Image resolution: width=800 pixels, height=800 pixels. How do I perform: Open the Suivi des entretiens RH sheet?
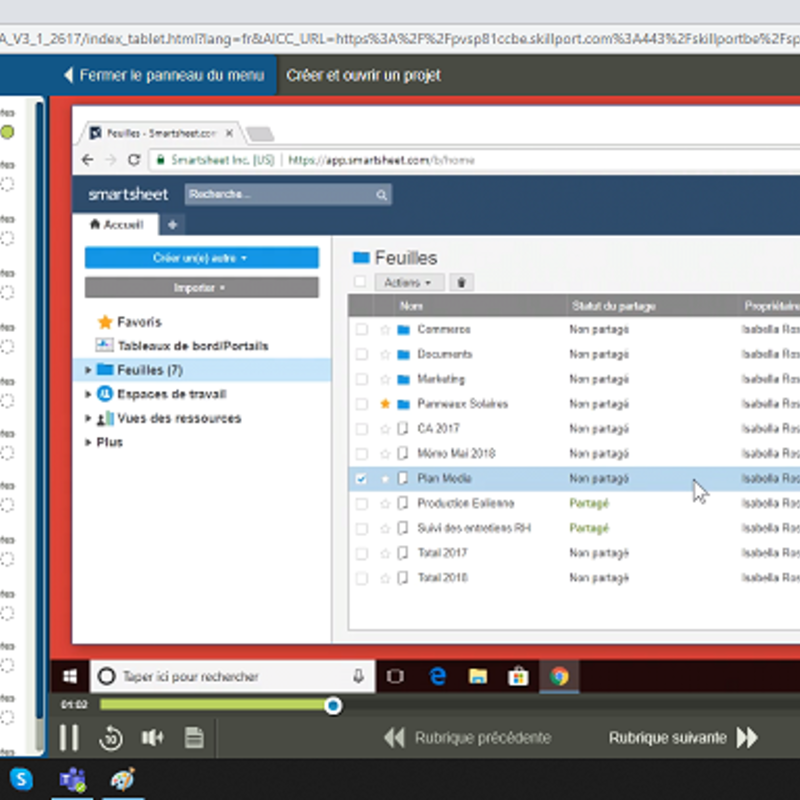click(x=474, y=528)
